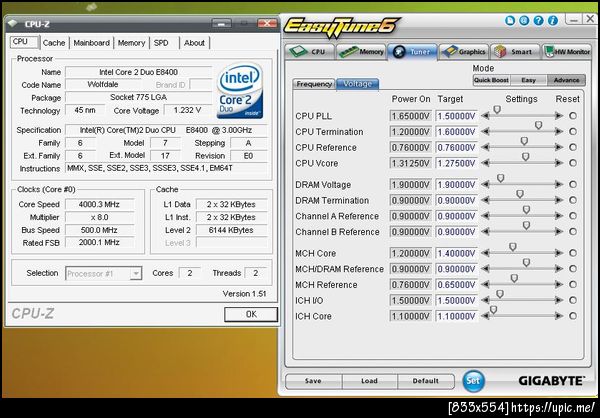Decrease CPU PLL voltage left arrow
Screen dimensions: 600x418
[485, 116]
